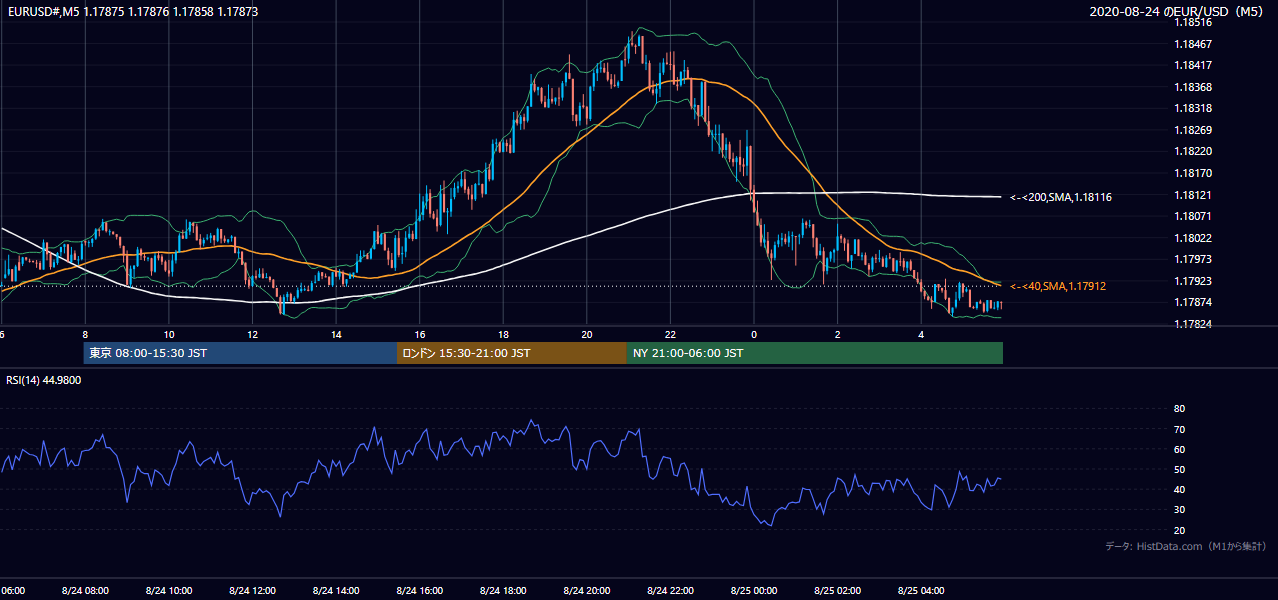Click the London session bar ロンドン 15:30-21:00 JST
This screenshot has width=1278, height=600.
512,353
